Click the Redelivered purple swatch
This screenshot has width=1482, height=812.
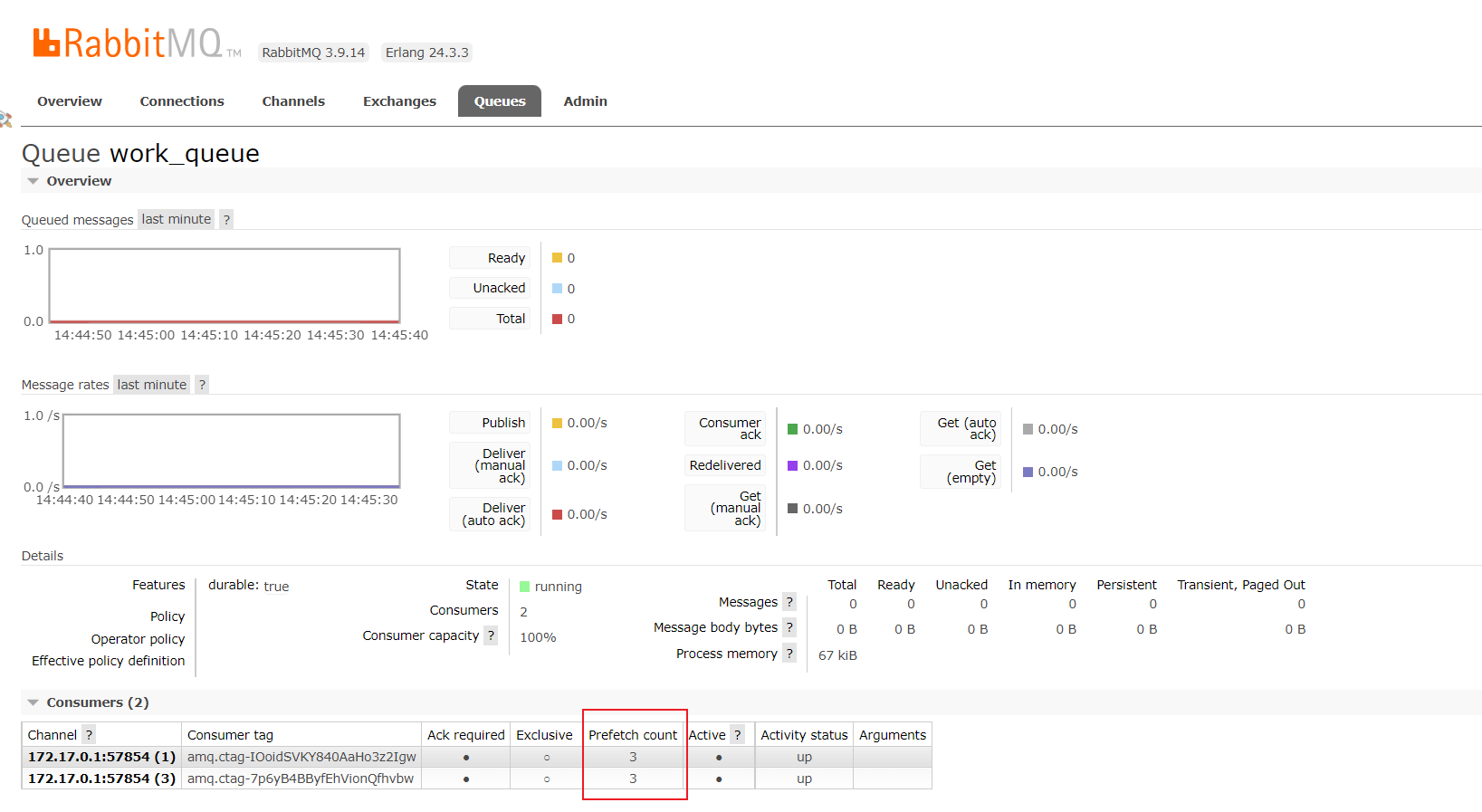tap(793, 465)
